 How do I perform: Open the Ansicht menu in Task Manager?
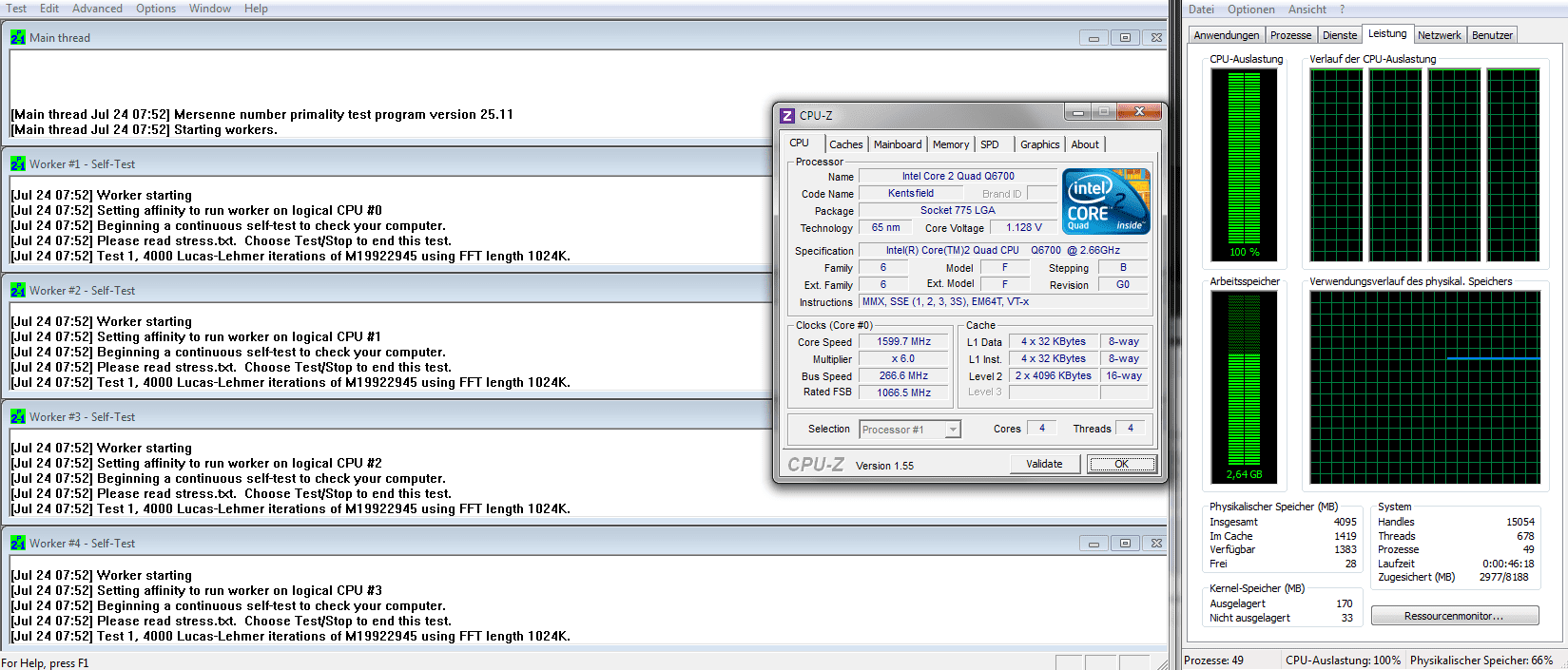pyautogui.click(x=1307, y=10)
